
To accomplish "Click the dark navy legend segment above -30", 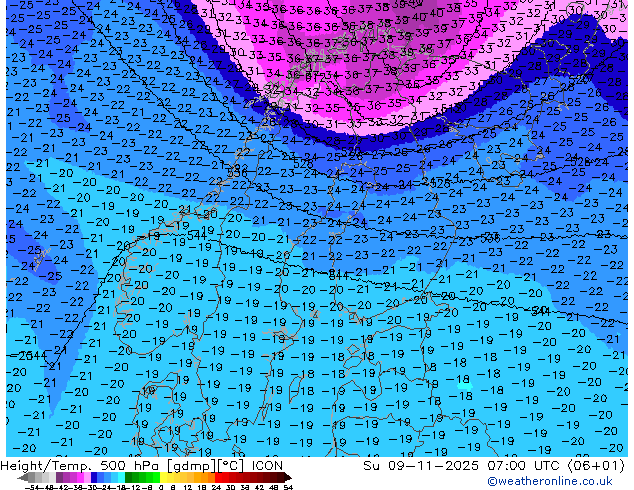I will (x=94, y=477).
